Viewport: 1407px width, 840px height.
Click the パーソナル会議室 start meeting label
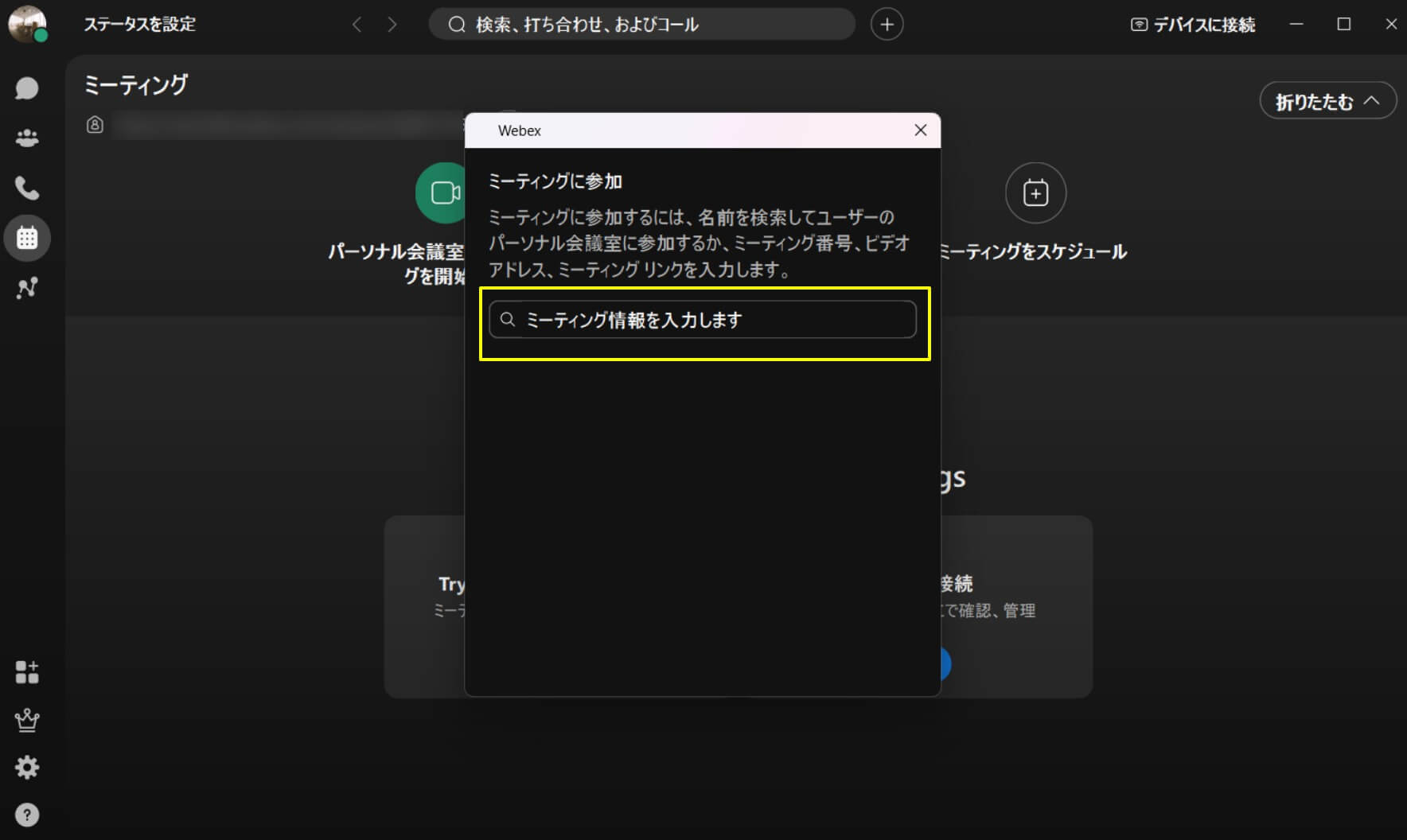pos(396,264)
